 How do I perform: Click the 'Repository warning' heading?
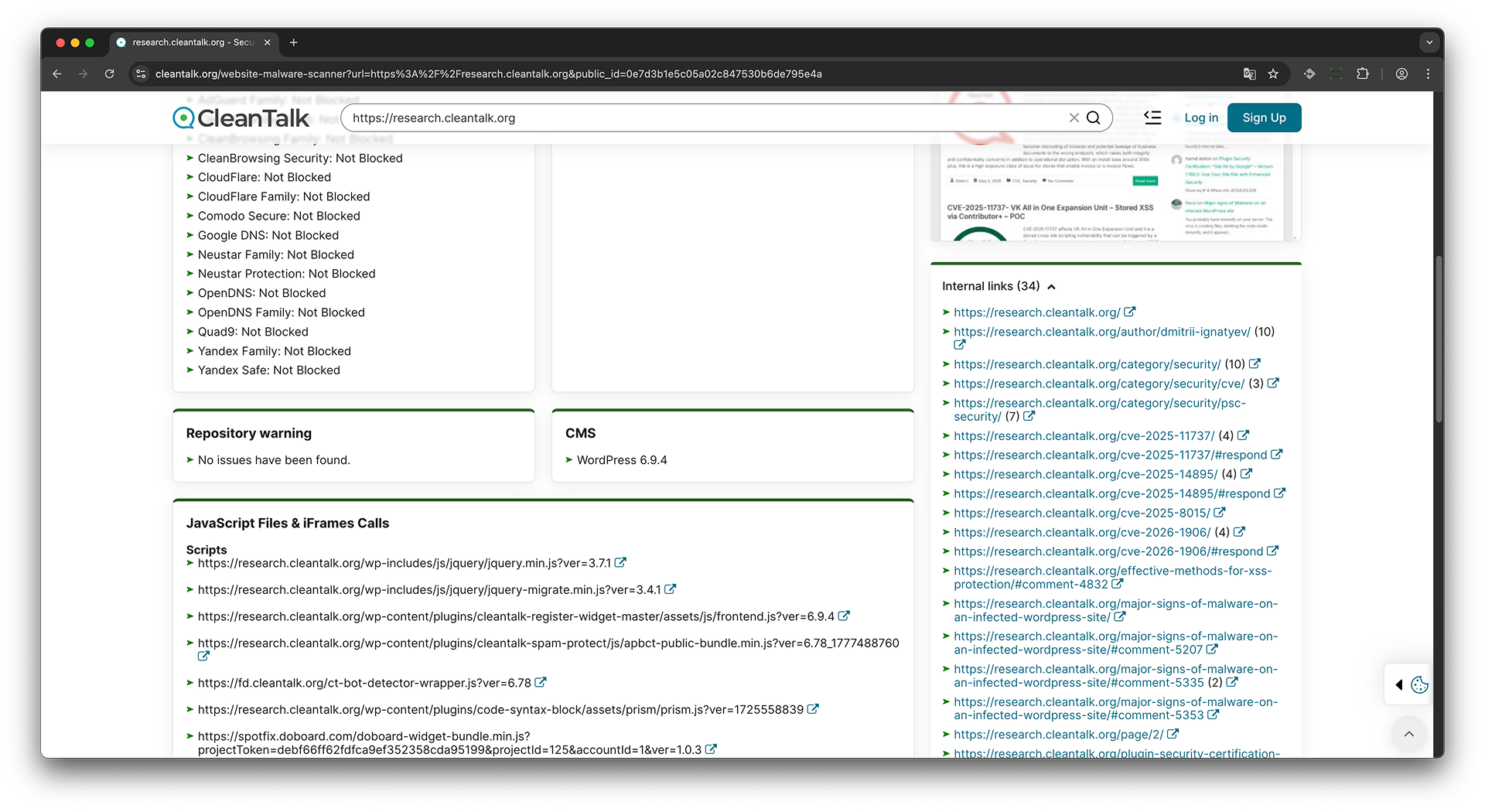[249, 433]
